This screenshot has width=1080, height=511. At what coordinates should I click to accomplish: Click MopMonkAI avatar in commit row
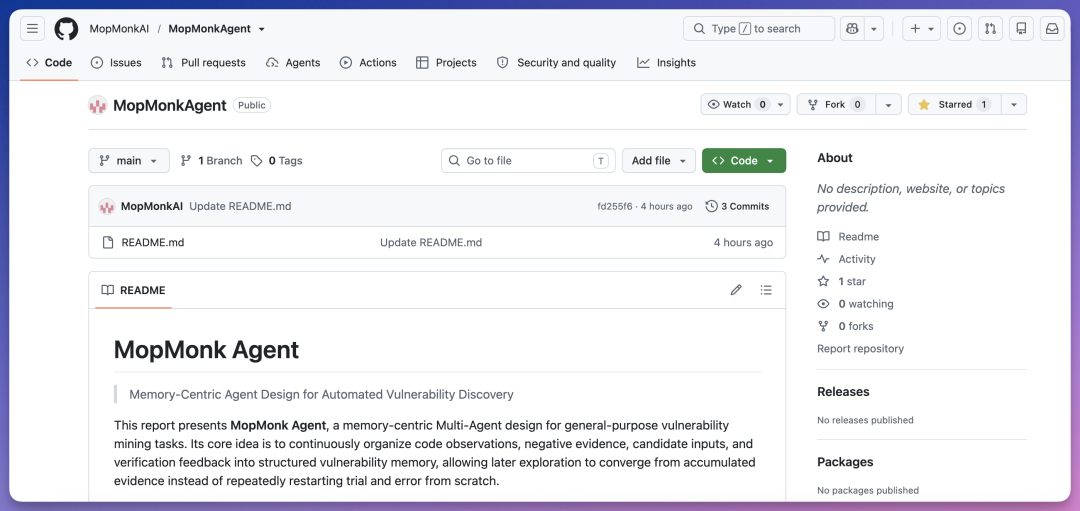(107, 206)
